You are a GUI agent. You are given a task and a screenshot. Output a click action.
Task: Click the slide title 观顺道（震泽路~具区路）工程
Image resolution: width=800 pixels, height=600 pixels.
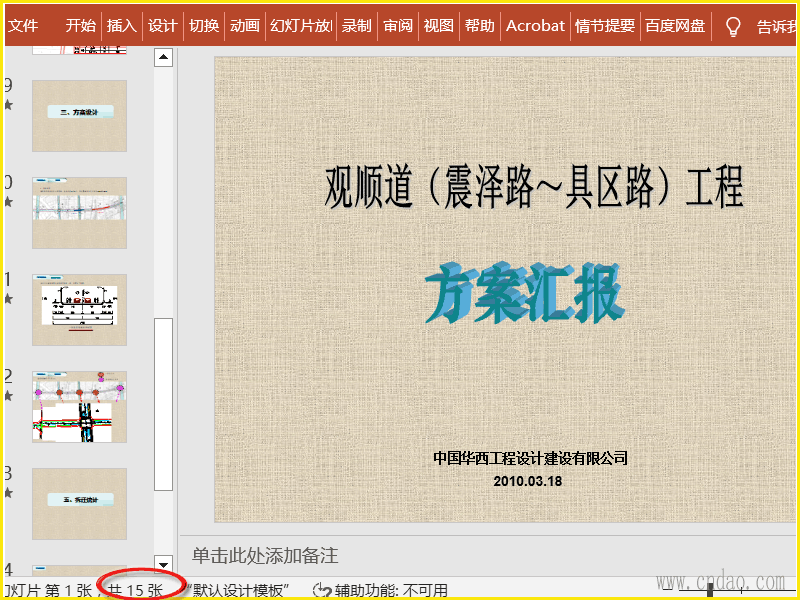(534, 187)
